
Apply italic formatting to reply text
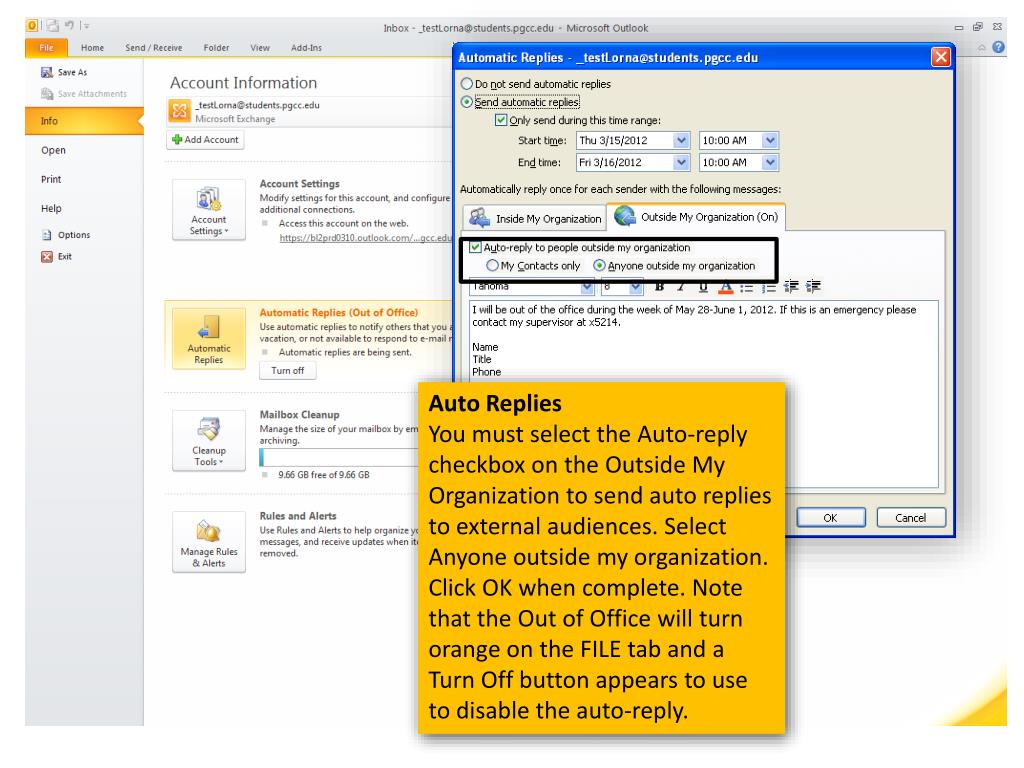[680, 287]
